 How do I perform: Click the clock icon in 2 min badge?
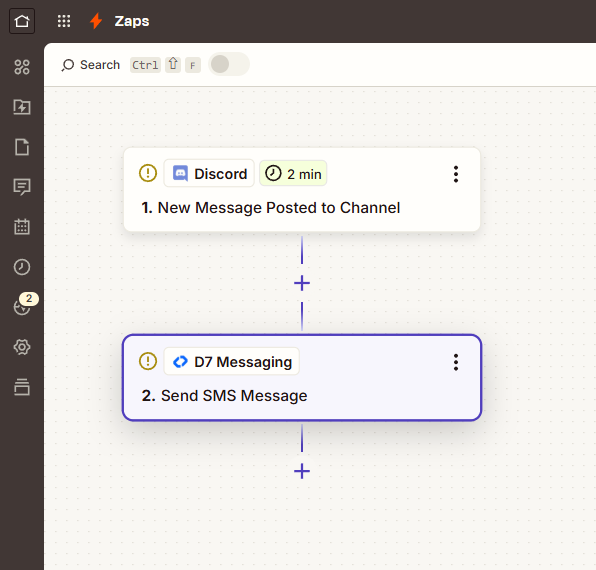click(x=273, y=173)
